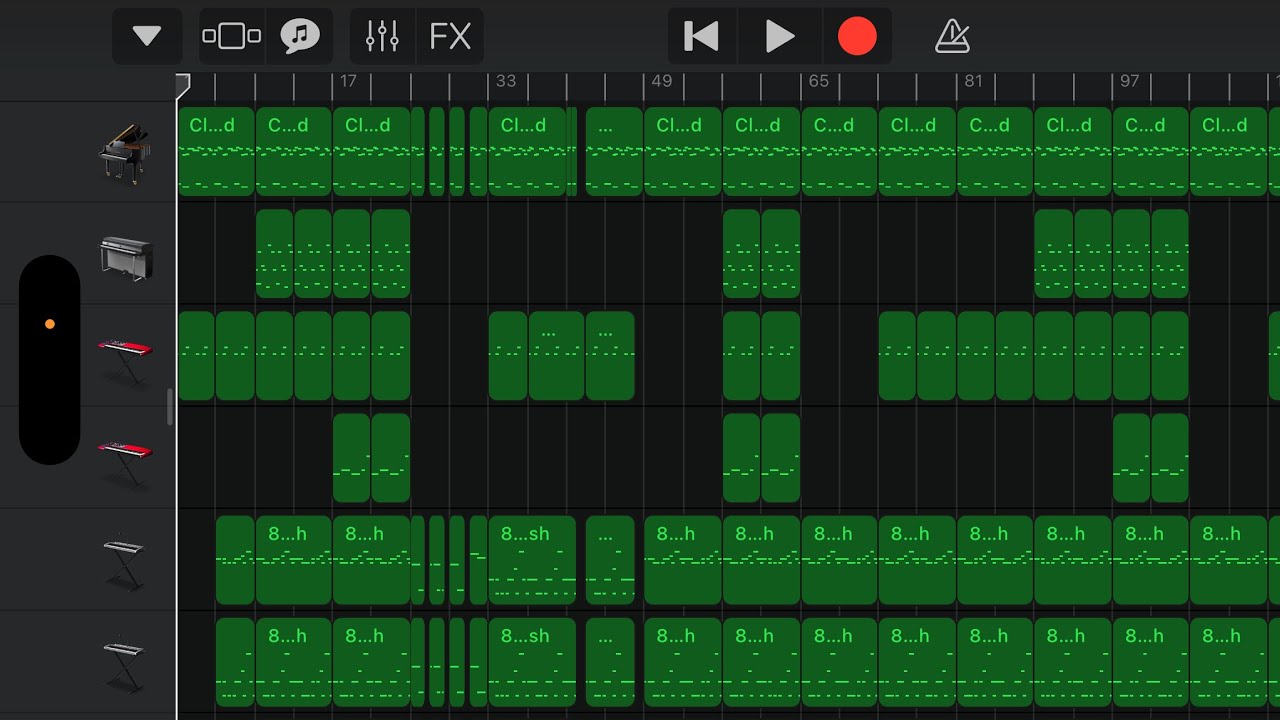
Task: Start recording with the red Record button
Action: [857, 37]
